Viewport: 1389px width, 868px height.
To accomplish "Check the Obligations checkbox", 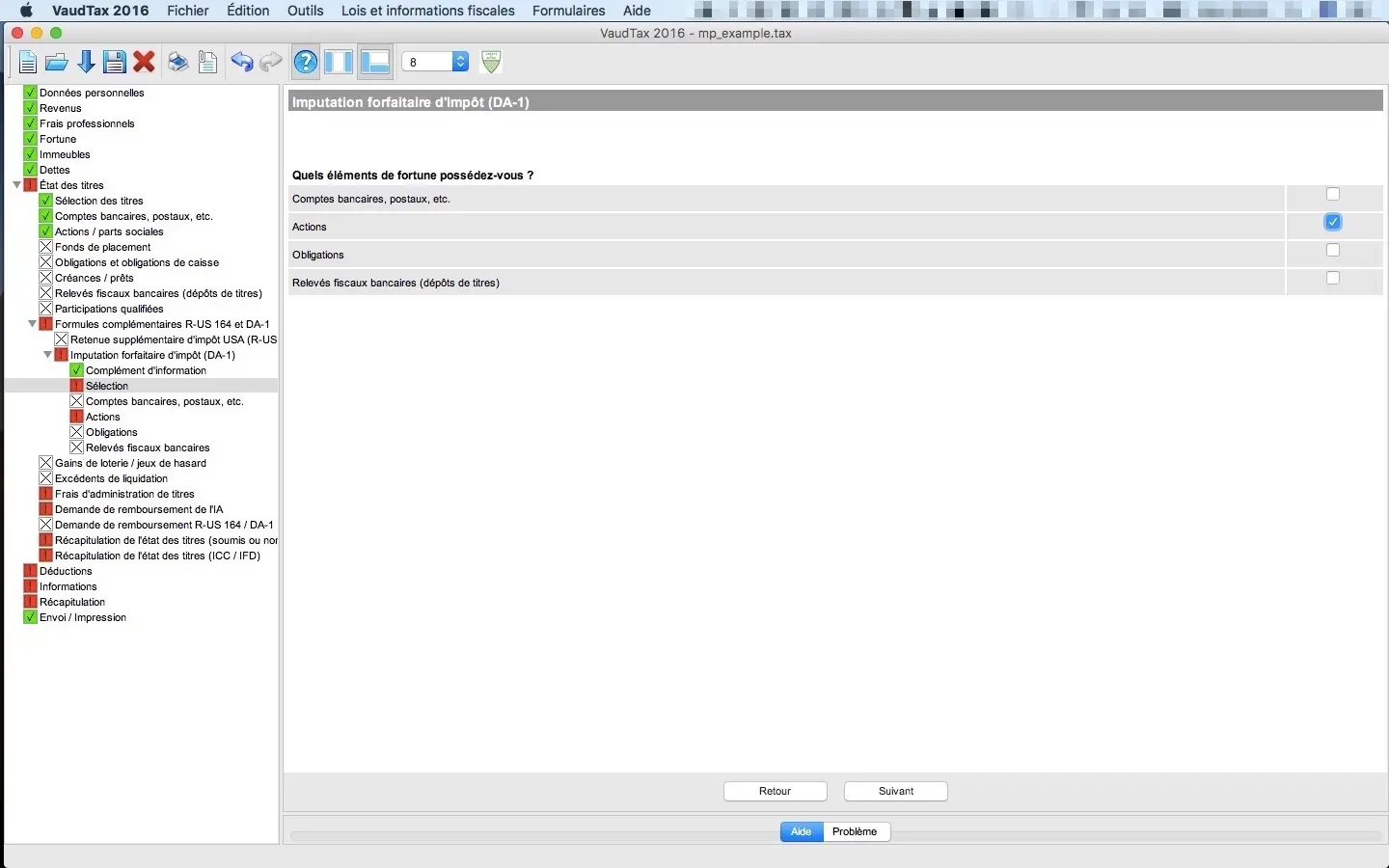I will coord(1333,250).
